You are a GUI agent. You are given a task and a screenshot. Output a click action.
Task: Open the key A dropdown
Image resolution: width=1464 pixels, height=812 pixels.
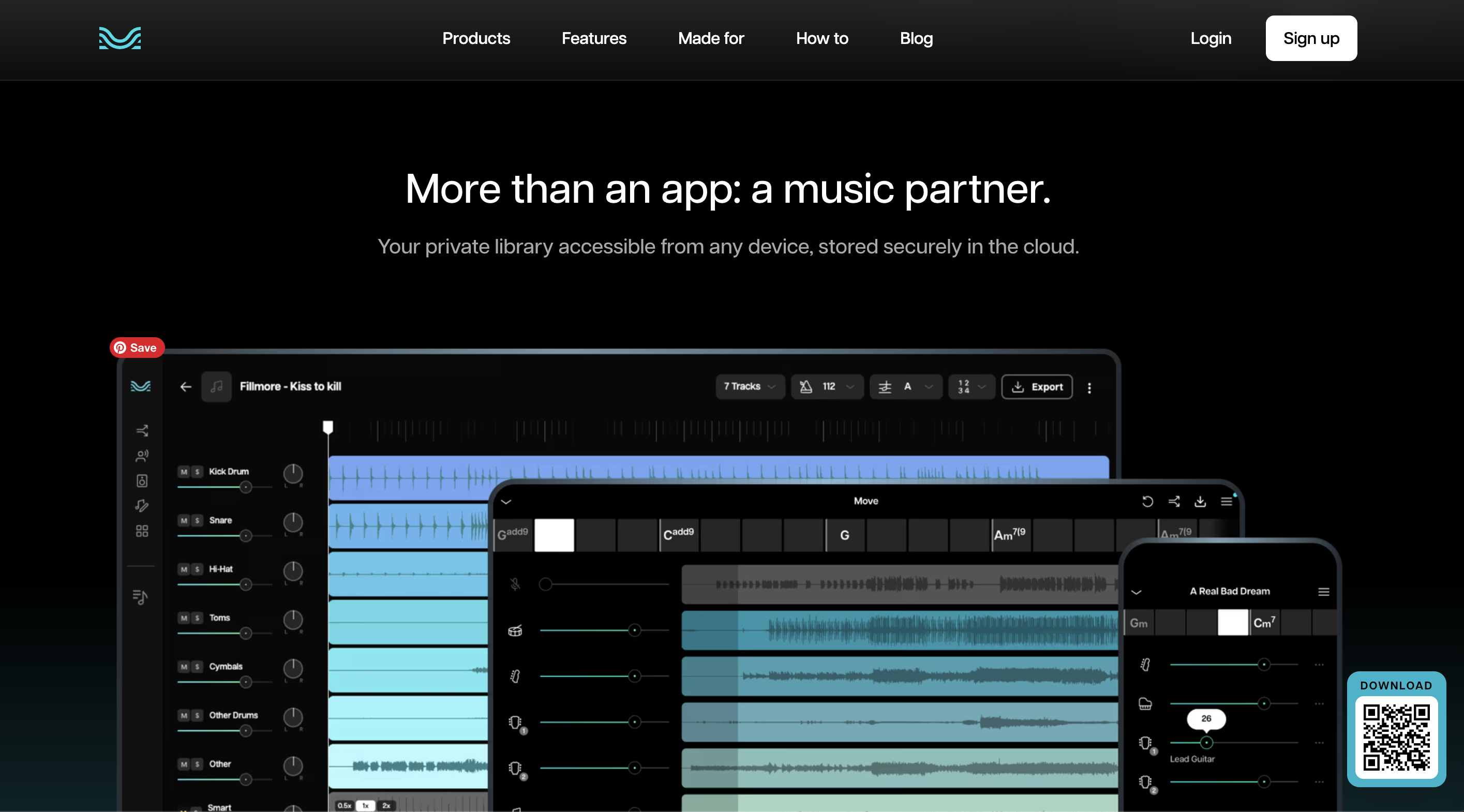(x=906, y=386)
